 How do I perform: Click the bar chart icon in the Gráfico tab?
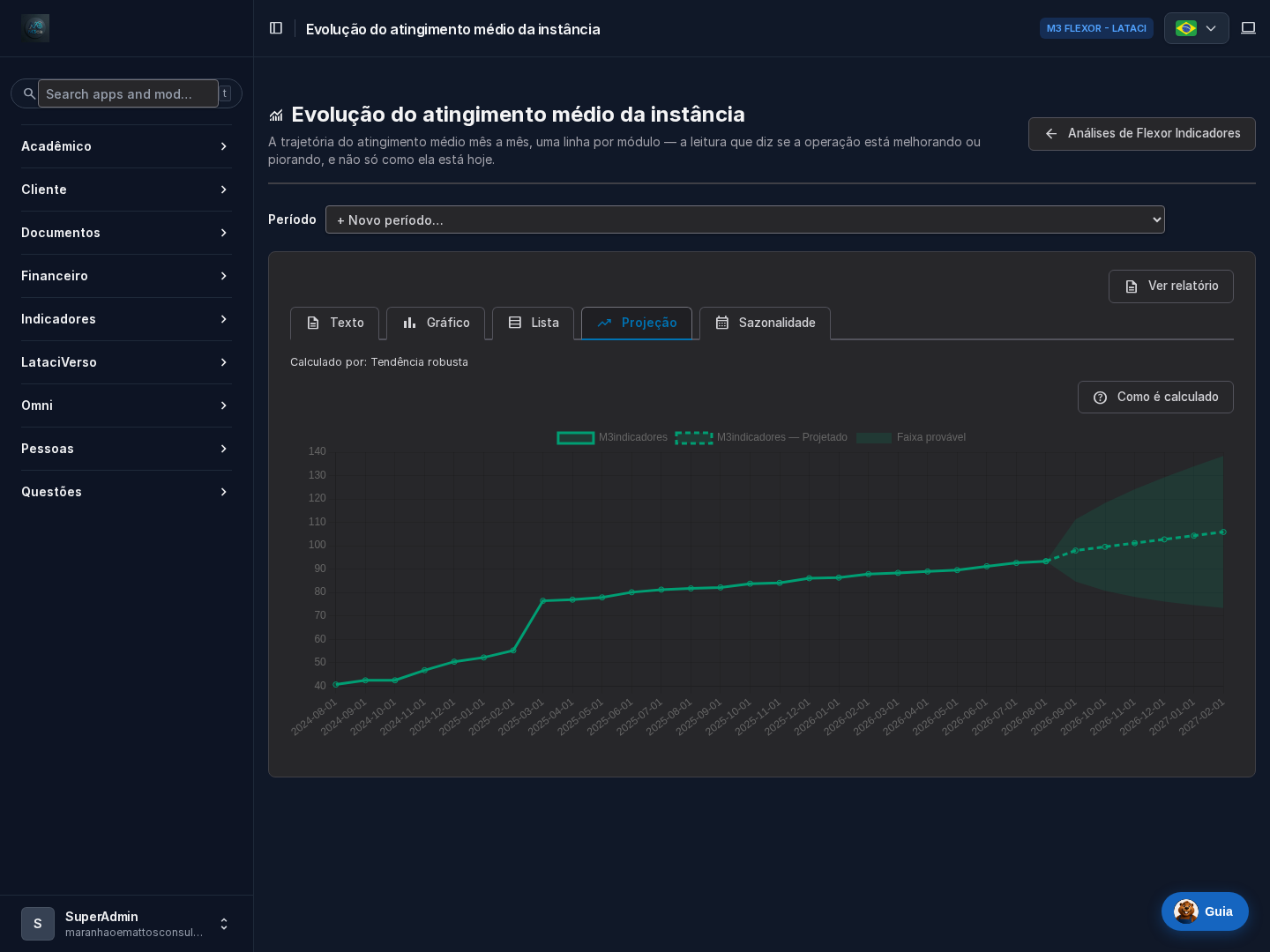[x=409, y=323]
